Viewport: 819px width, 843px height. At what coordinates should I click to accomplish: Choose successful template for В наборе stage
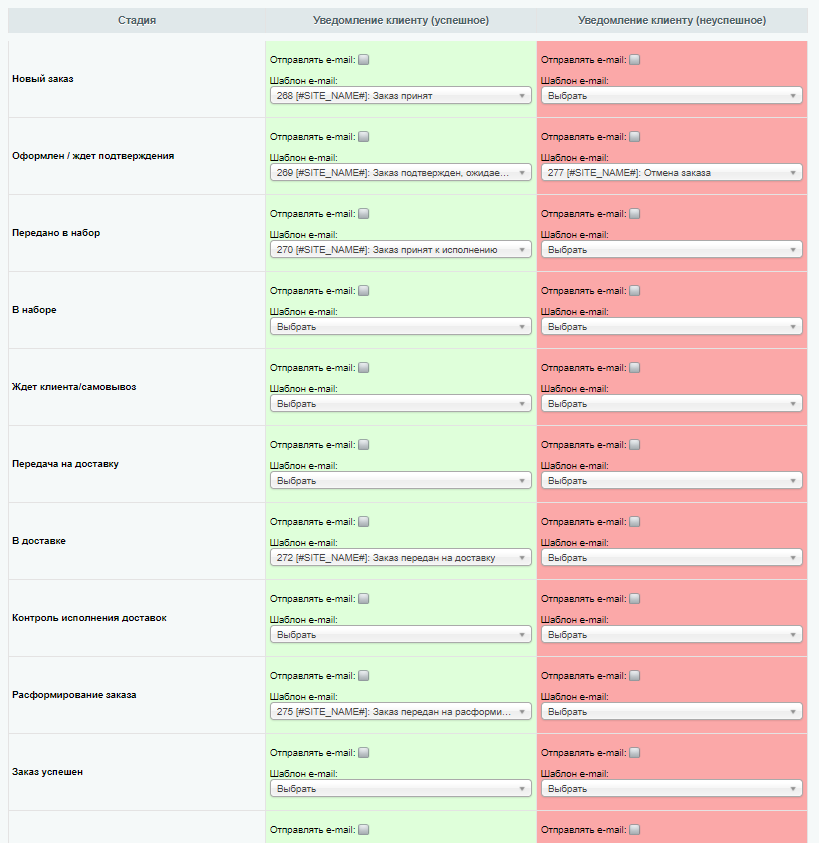click(x=401, y=327)
